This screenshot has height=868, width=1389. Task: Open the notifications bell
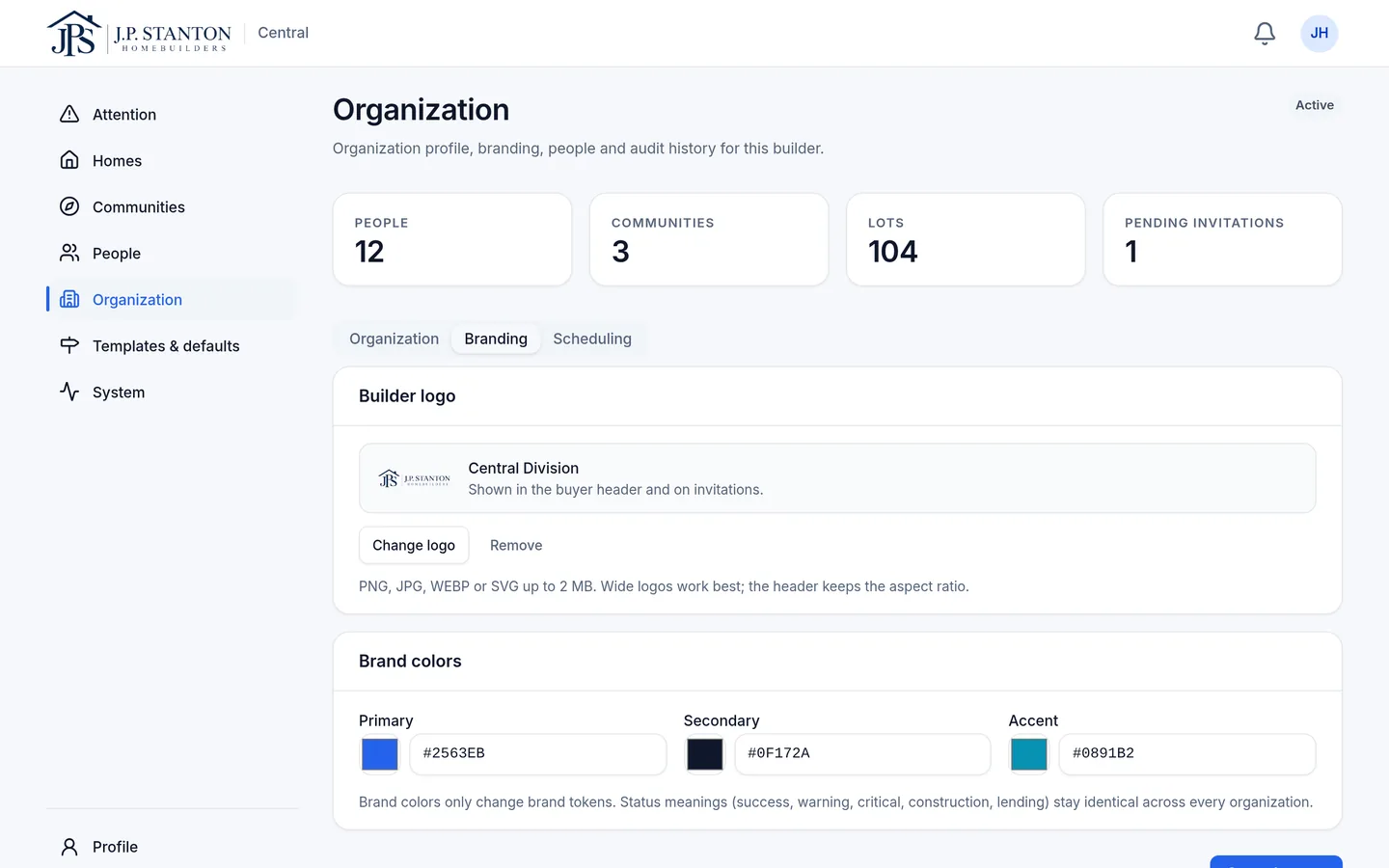[1265, 34]
